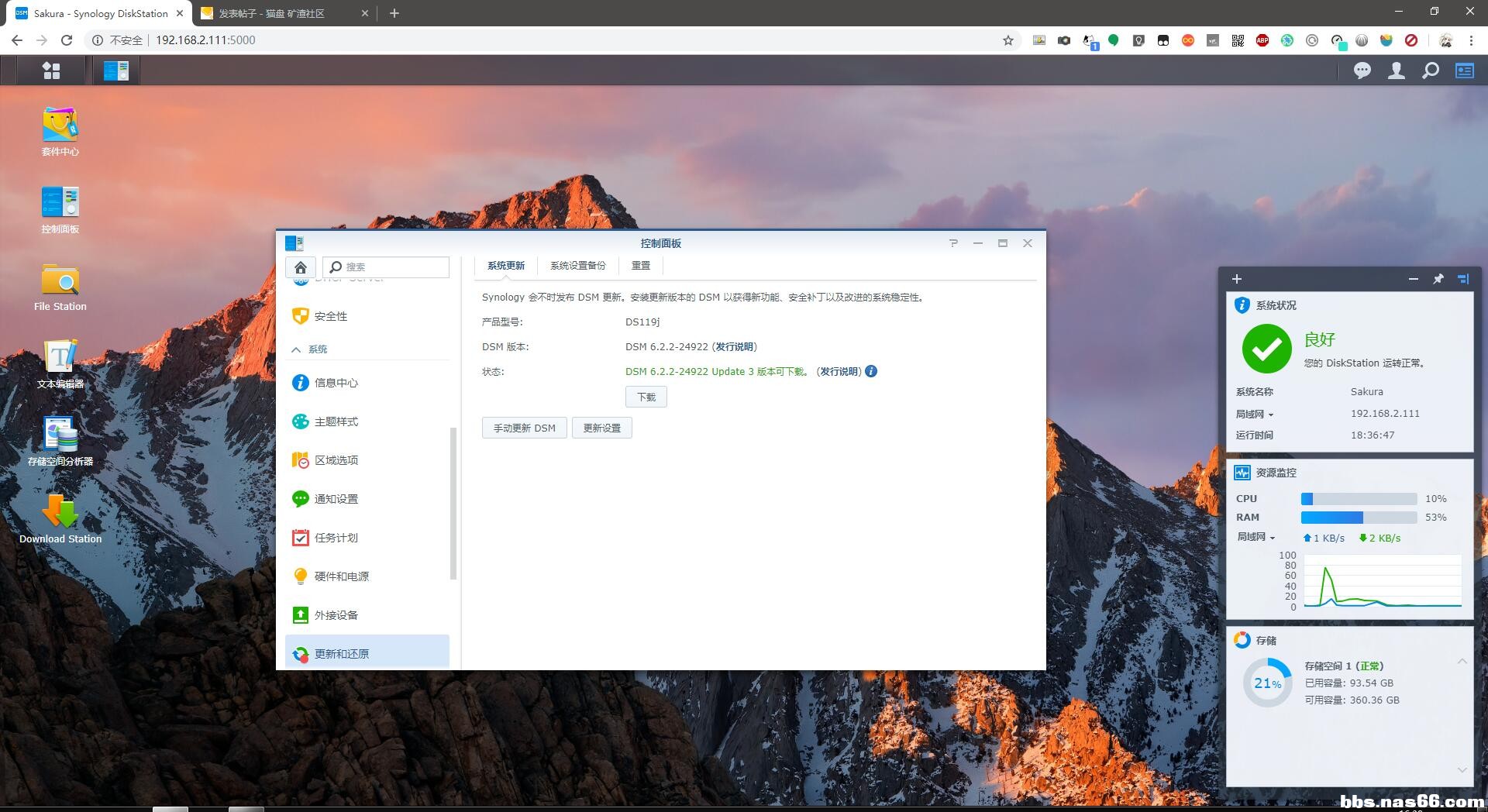Go to Control Panel home icon
Screen dimensions: 1488x812
click(x=301, y=267)
